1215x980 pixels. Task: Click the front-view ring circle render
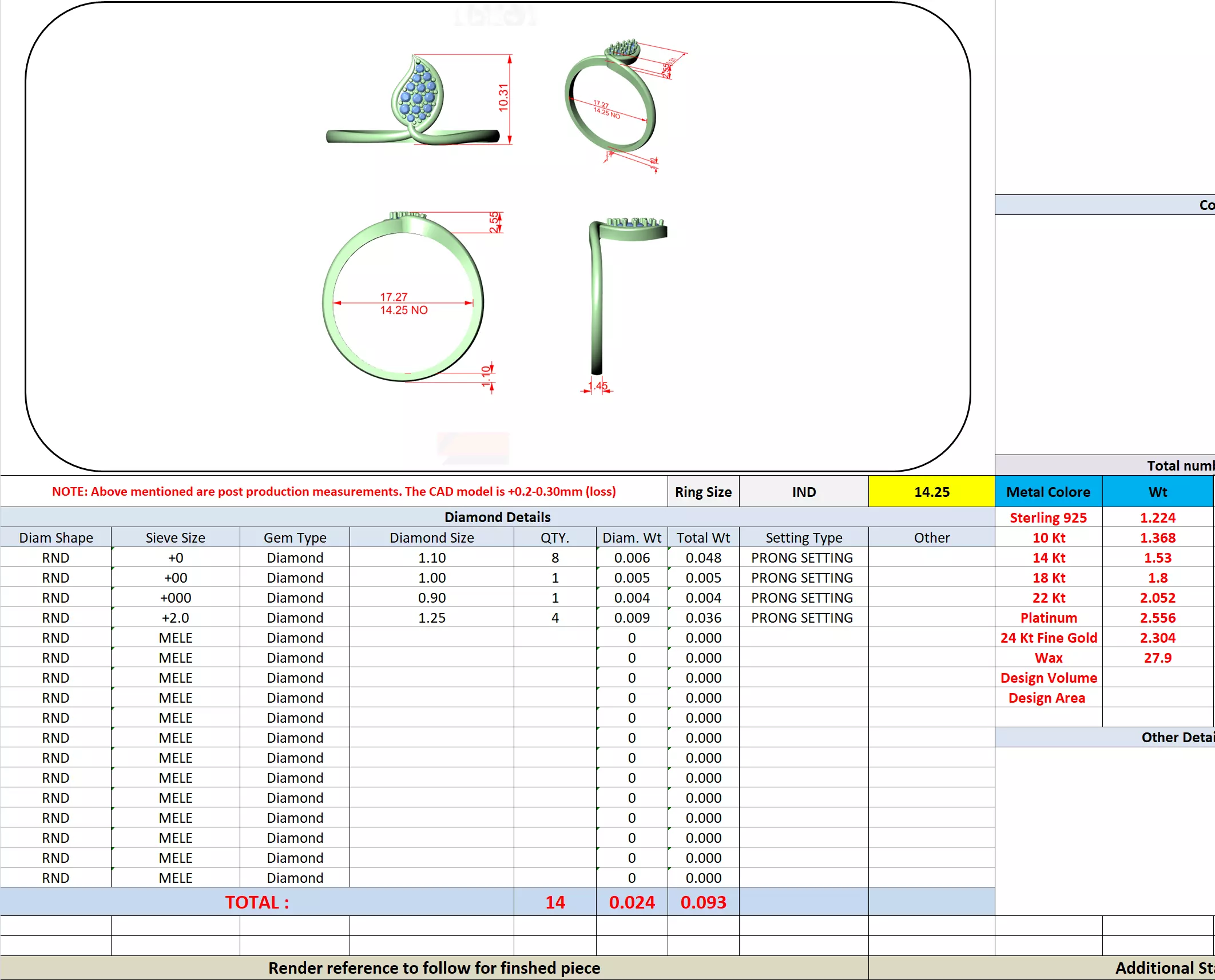(403, 297)
